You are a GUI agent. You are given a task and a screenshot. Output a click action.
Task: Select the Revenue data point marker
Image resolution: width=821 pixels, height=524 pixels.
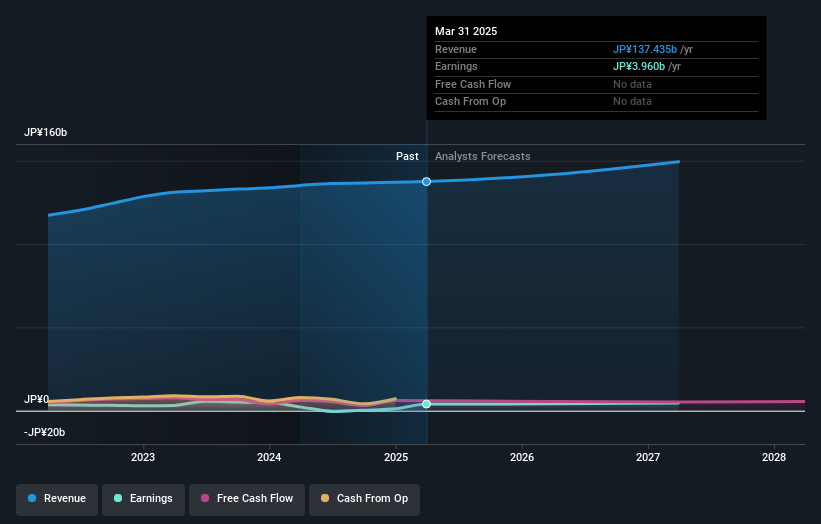[426, 182]
